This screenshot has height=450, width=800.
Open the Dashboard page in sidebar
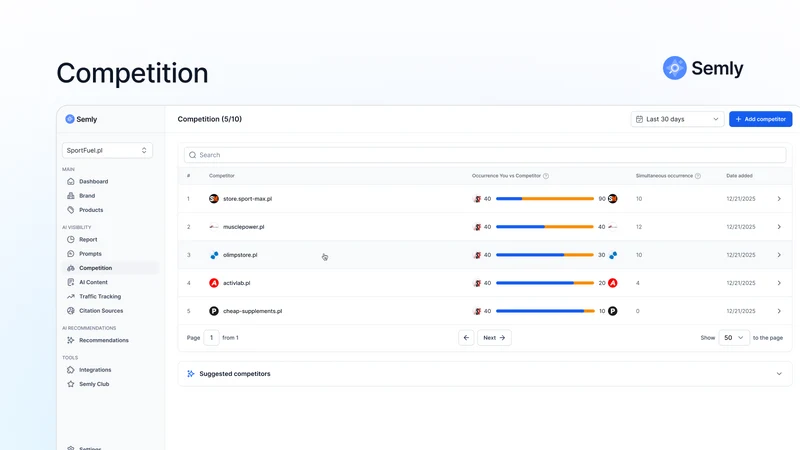pyautogui.click(x=93, y=181)
